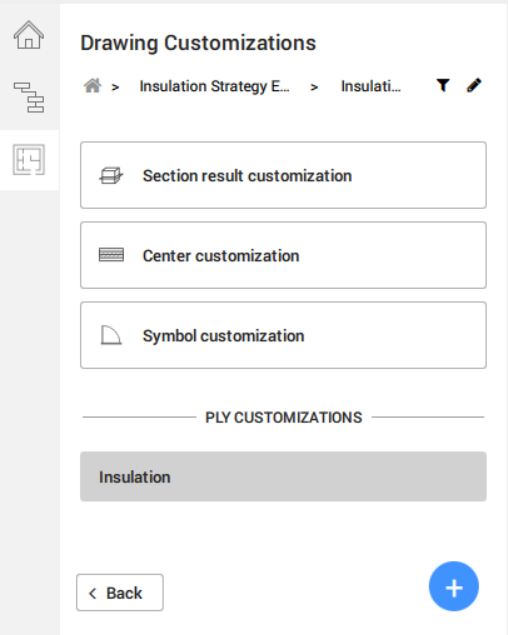Navigate to the Insulation Strategy E... breadcrumb
The height and width of the screenshot is (635, 508).
pyautogui.click(x=214, y=86)
